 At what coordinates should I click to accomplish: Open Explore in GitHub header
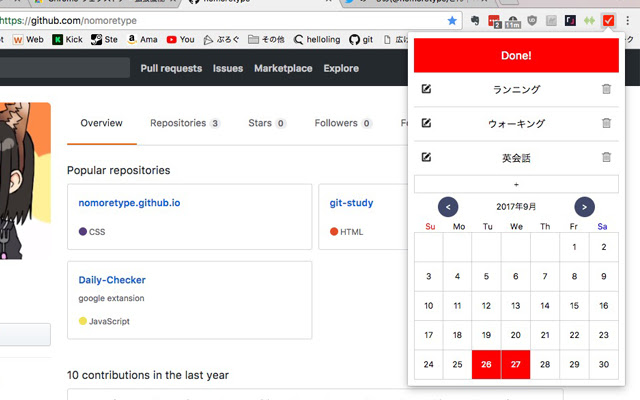pyautogui.click(x=341, y=68)
